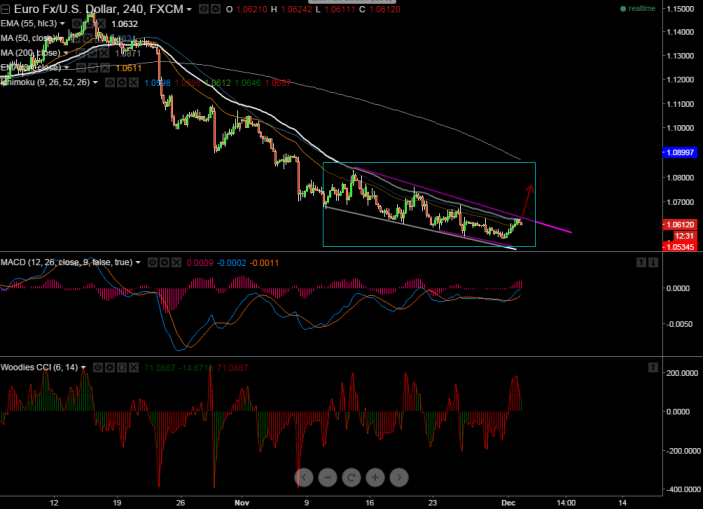Open the Ichimoku settings gear
The image size is (703, 509).
[122, 83]
